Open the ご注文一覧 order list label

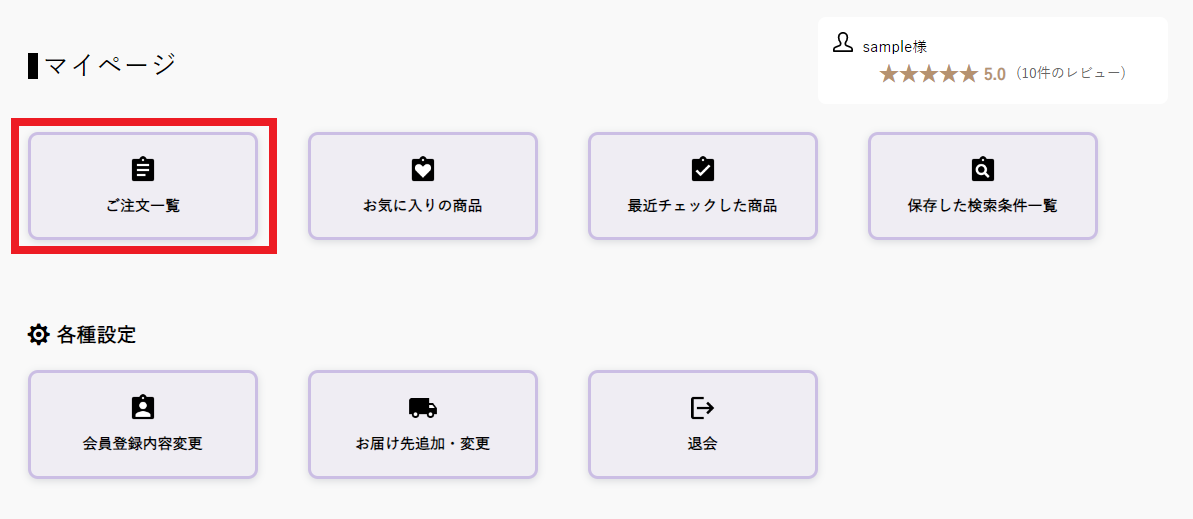[x=143, y=206]
